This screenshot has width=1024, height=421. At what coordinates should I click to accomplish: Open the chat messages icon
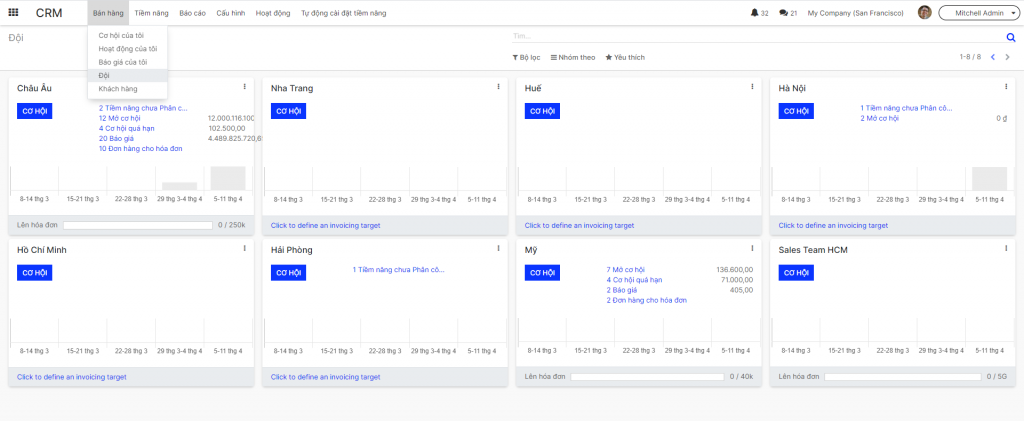click(783, 13)
